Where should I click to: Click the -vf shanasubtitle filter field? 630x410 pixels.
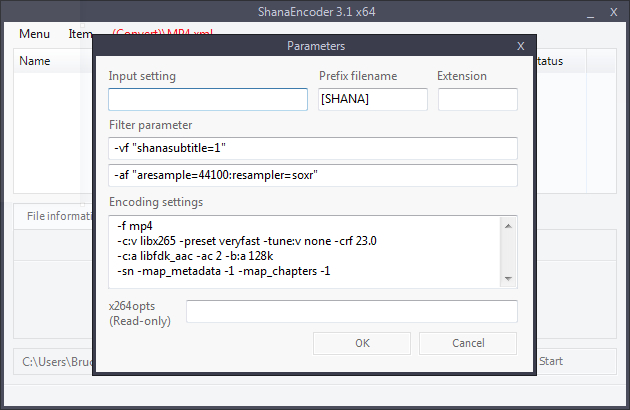313,148
